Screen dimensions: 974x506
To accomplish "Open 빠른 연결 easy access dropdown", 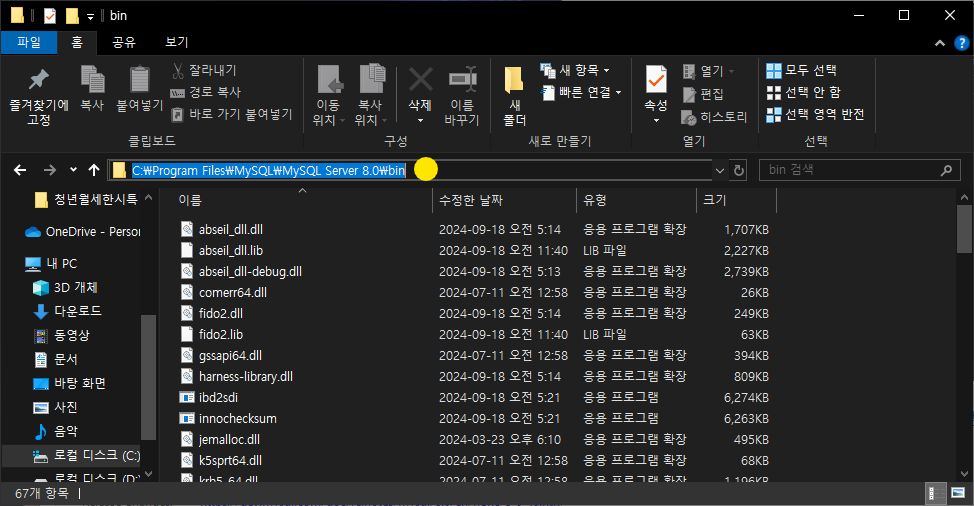I will pyautogui.click(x=580, y=93).
